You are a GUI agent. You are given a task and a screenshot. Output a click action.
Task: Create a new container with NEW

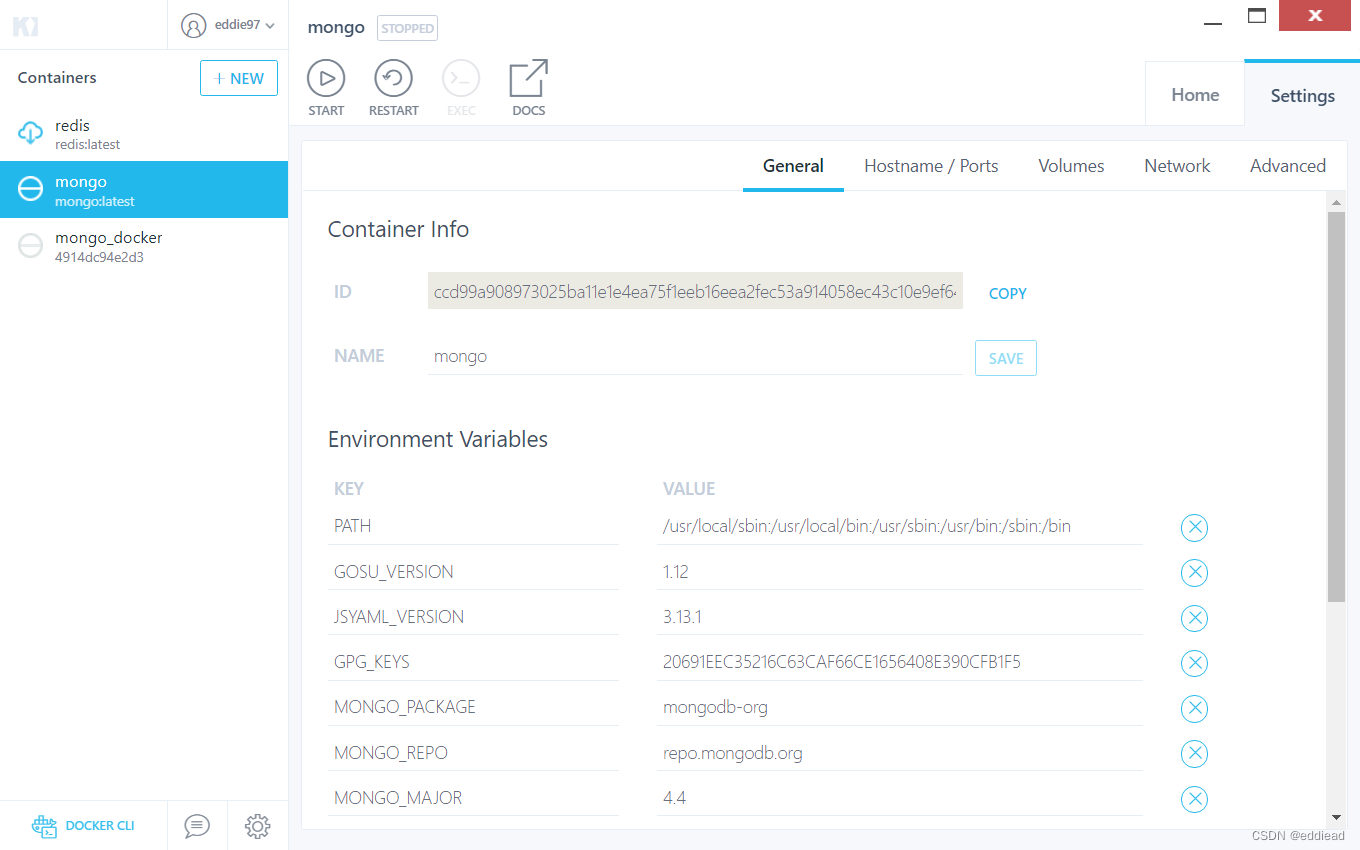(x=239, y=78)
